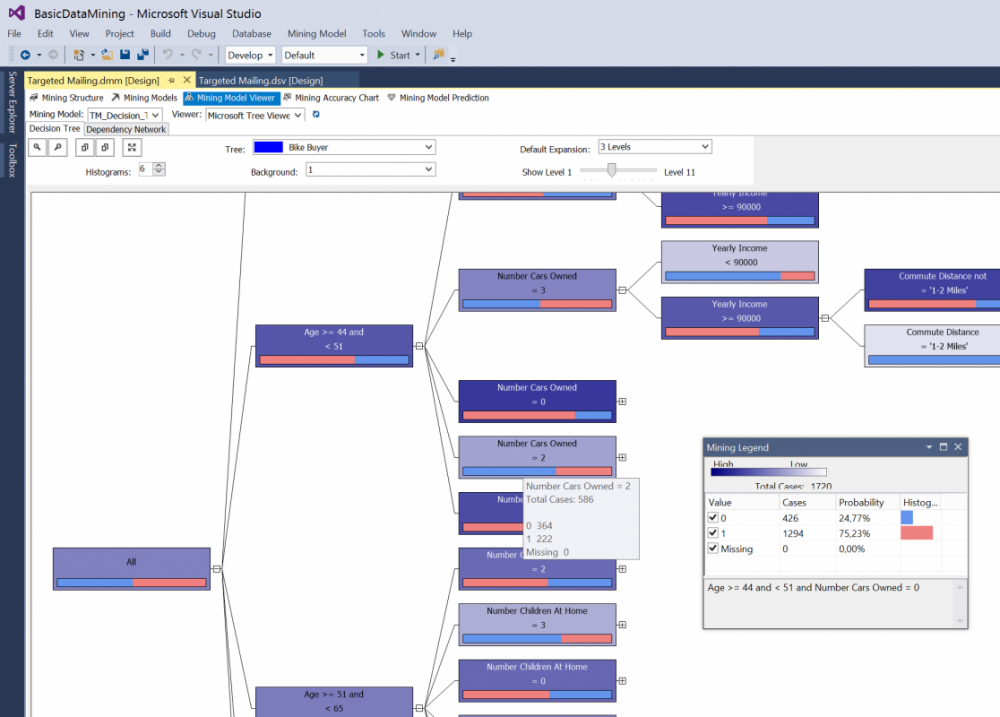Viewport: 1000px width, 717px height.
Task: Open the Mining Model menu
Action: (x=316, y=34)
